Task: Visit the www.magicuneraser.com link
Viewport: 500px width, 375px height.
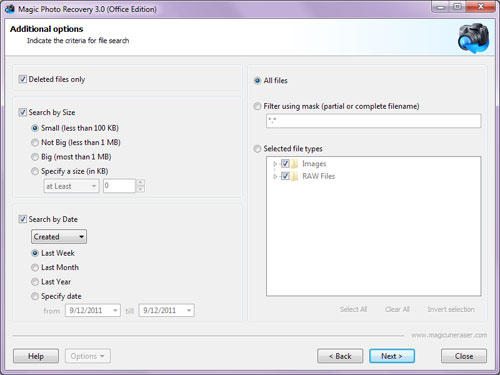Action: click(x=449, y=335)
